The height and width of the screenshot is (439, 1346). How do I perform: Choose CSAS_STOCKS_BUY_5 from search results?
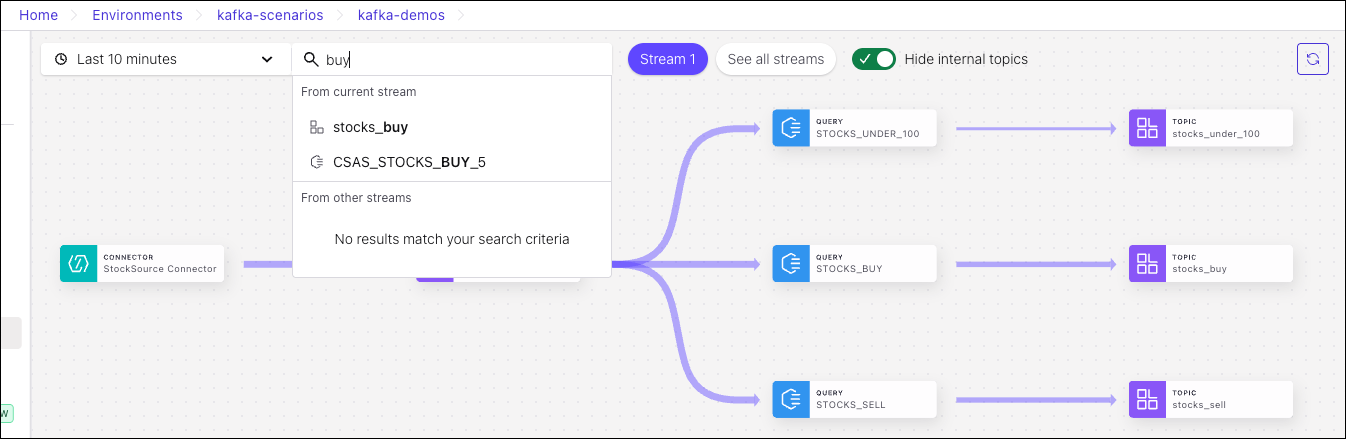coord(409,162)
